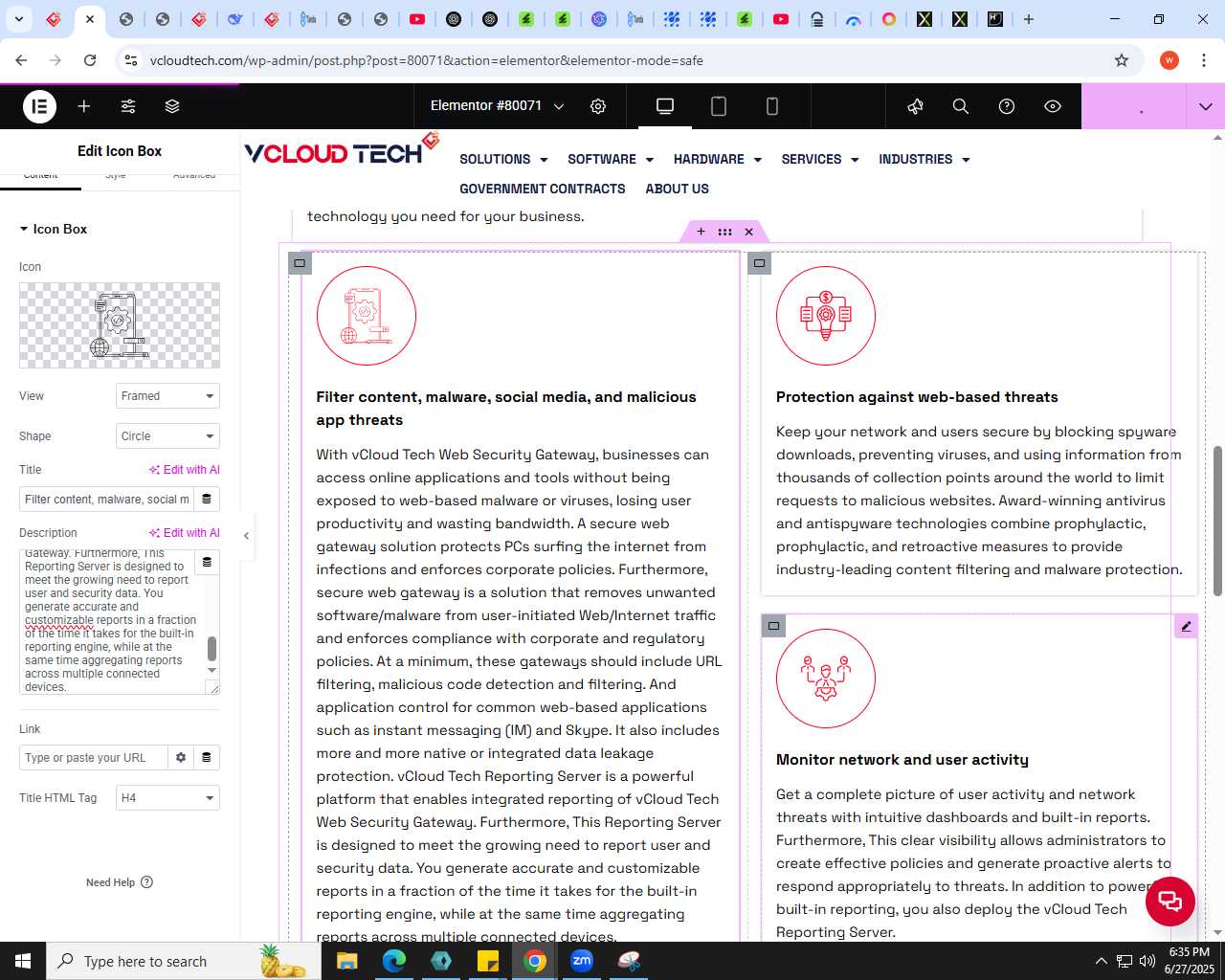Click into the Description text area
1225x980 pixels.
tap(112, 622)
